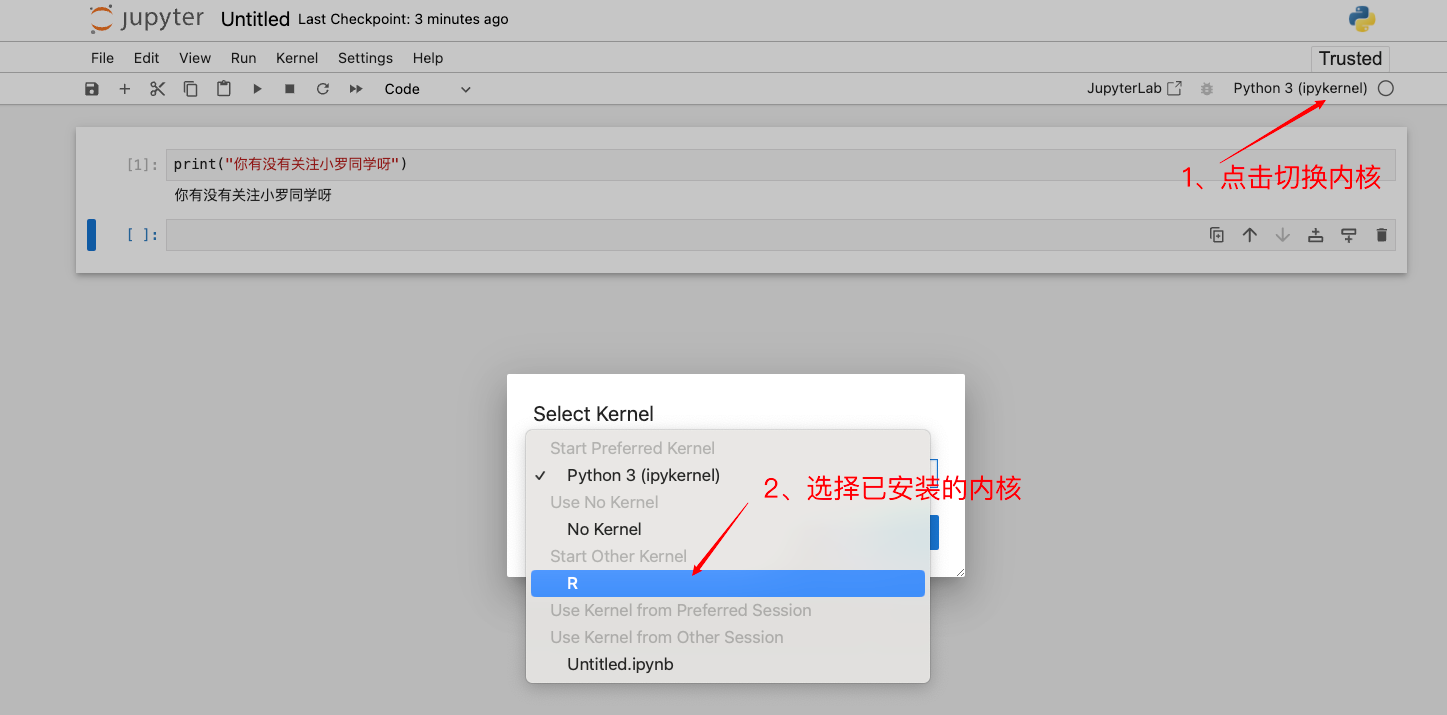The width and height of the screenshot is (1447, 715).
Task: Insert a cell above icon
Action: (x=1316, y=235)
